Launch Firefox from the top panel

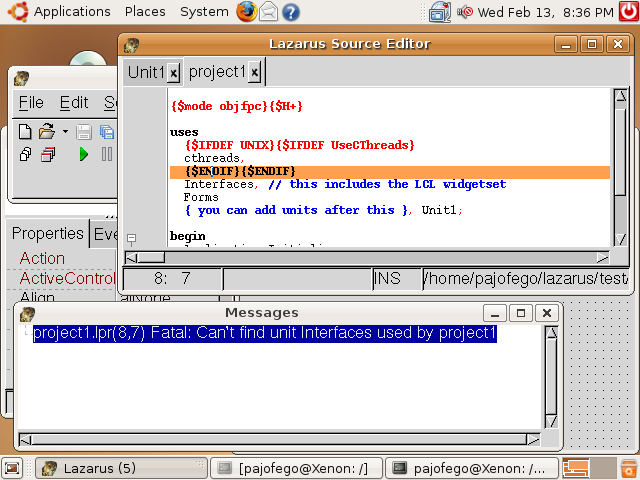pyautogui.click(x=247, y=12)
